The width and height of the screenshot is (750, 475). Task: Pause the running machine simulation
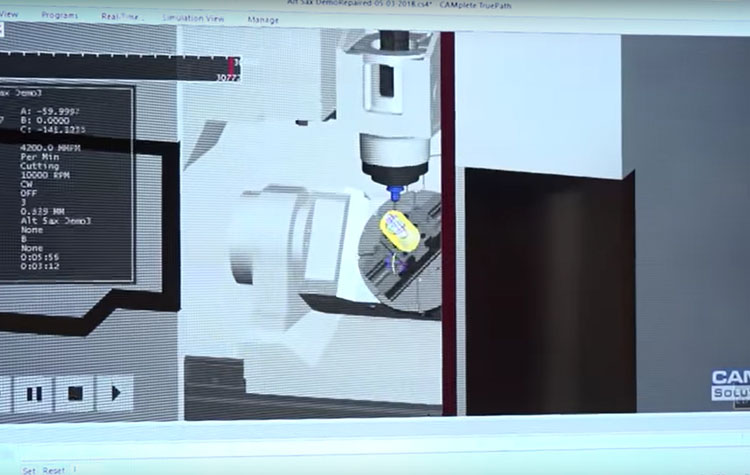point(34,393)
